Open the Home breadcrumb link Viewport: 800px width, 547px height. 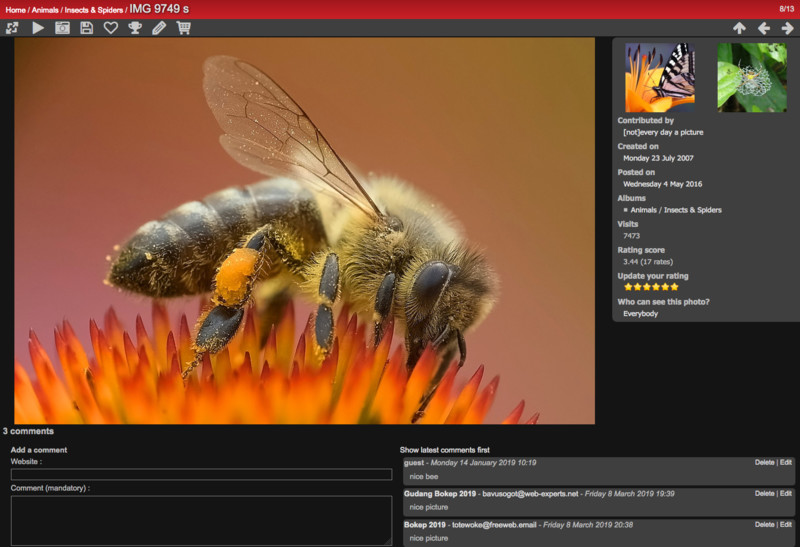click(x=15, y=9)
